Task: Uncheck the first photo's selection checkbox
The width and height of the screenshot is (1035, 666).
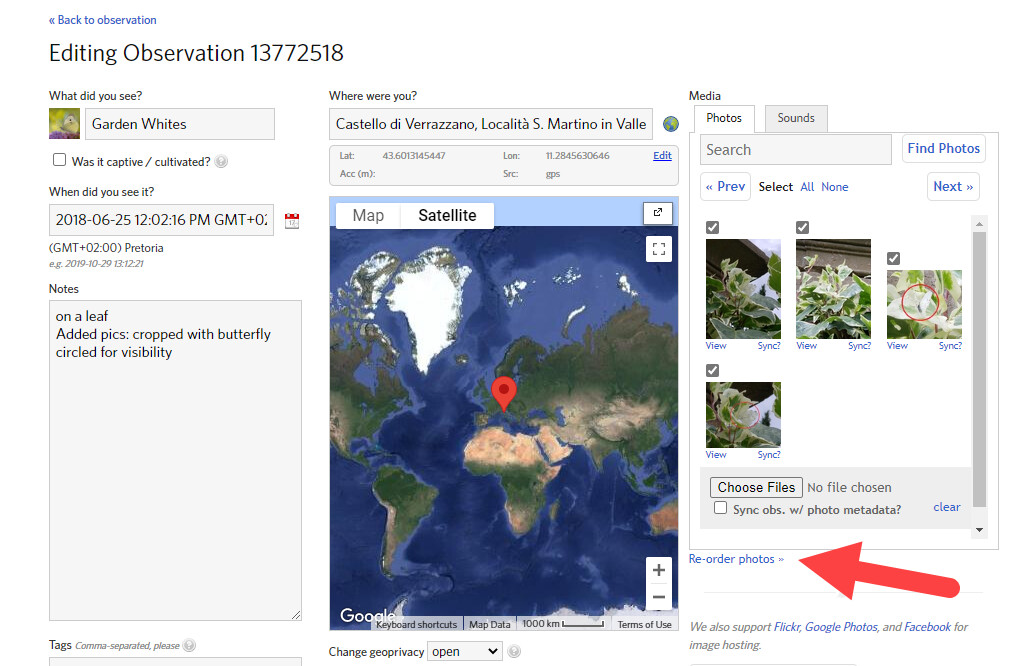Action: click(712, 227)
